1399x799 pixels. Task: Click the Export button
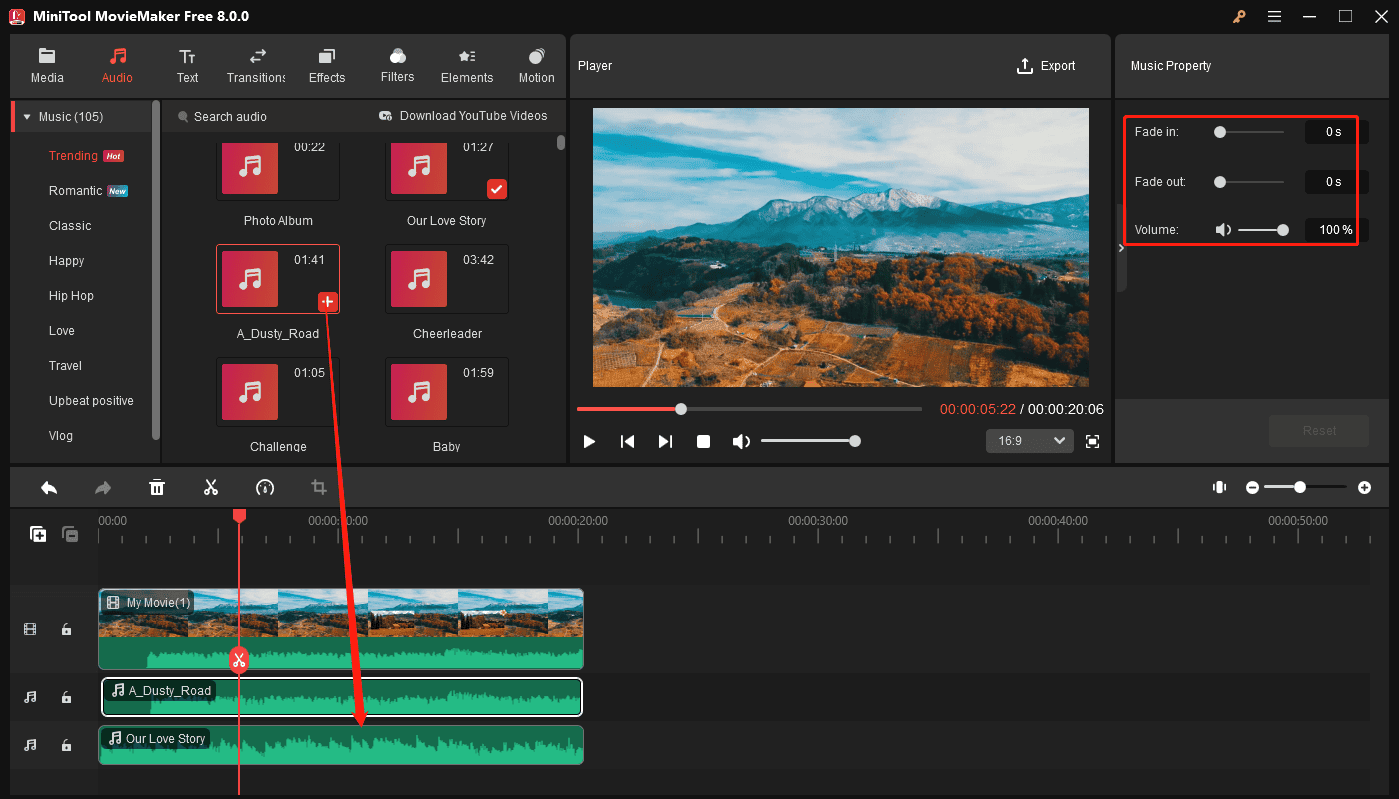1046,66
